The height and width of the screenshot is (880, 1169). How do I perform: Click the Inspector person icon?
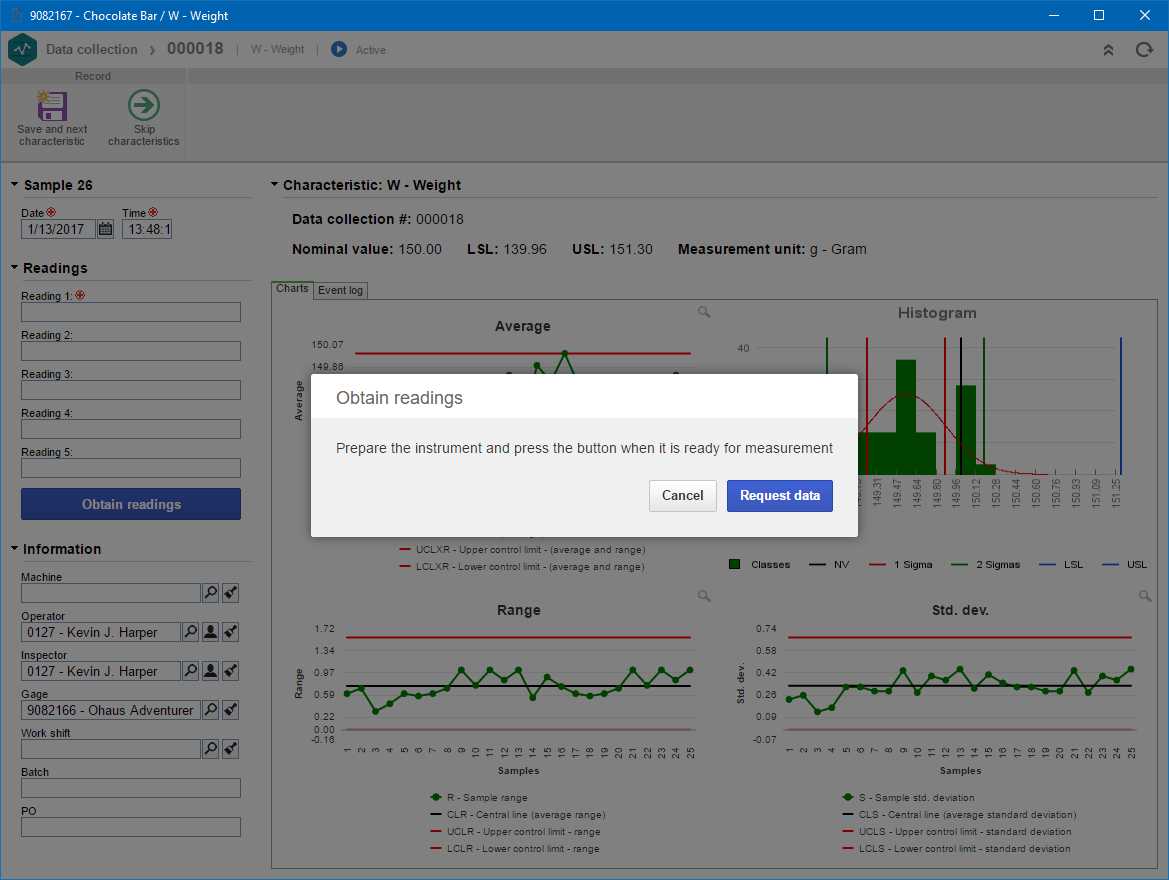pyautogui.click(x=211, y=671)
